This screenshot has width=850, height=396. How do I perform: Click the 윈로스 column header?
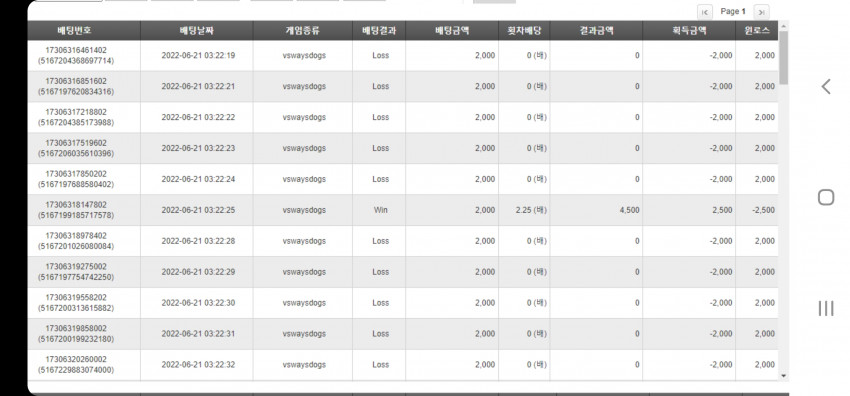[x=757, y=31]
